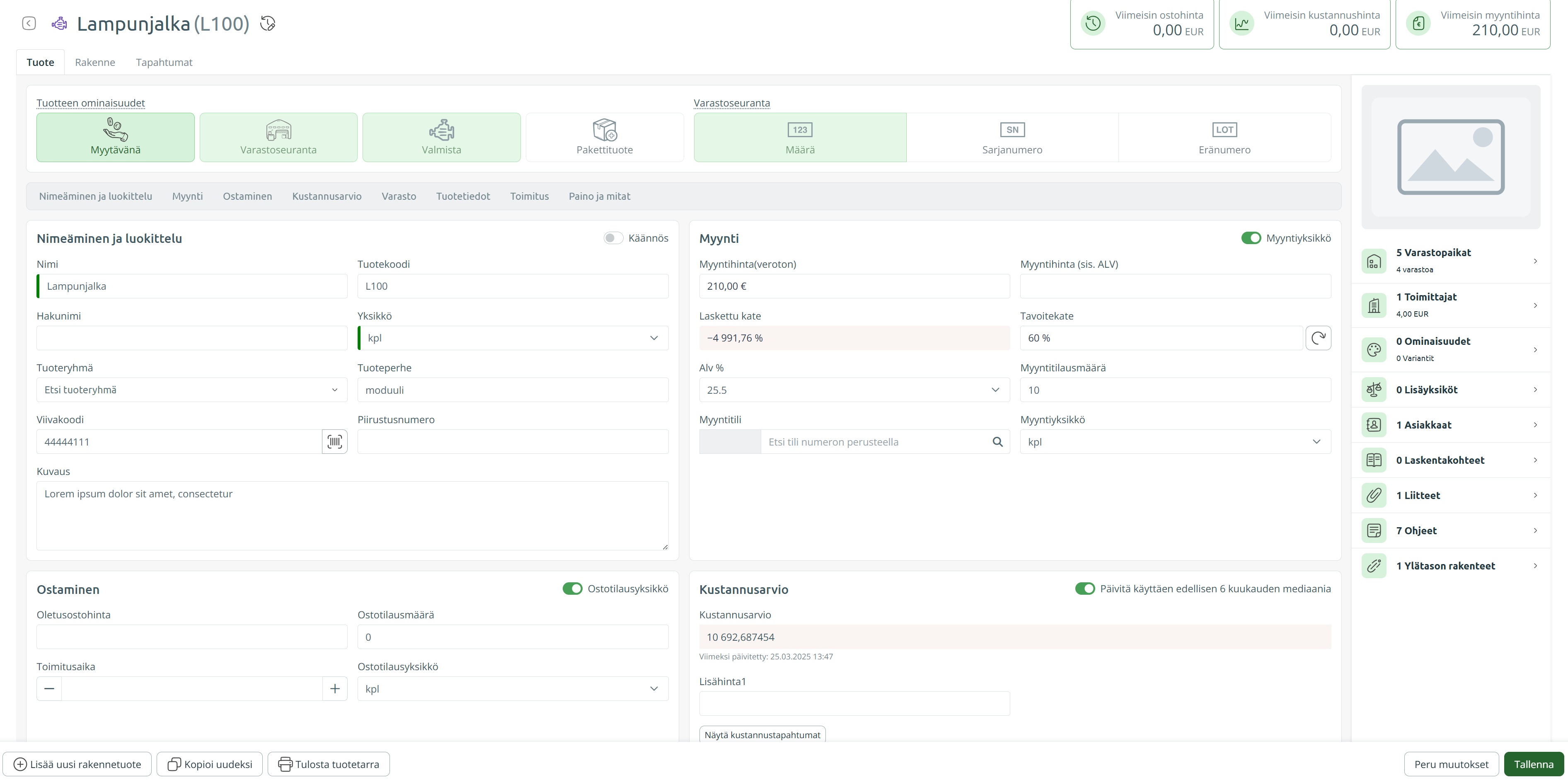Toggle Päivitä käyttäen edellisen 6 kuukauden mediaania
Viewport: 1568px width, 780px height.
1085,589
